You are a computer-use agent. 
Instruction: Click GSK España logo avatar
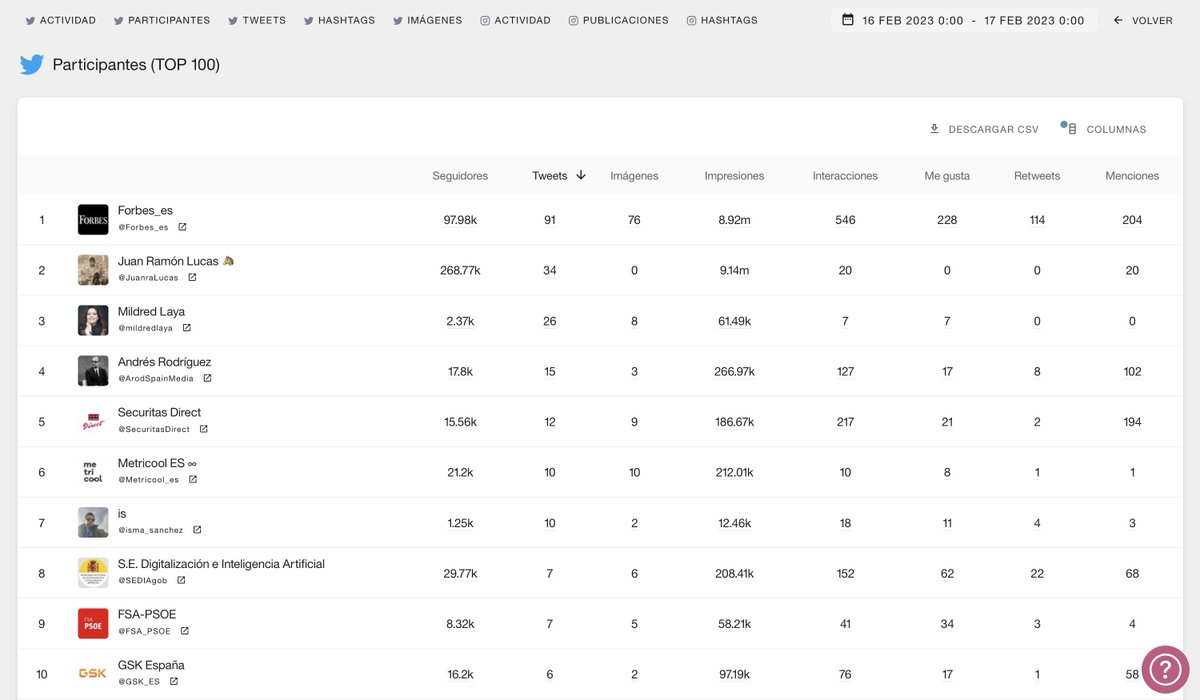tap(93, 674)
